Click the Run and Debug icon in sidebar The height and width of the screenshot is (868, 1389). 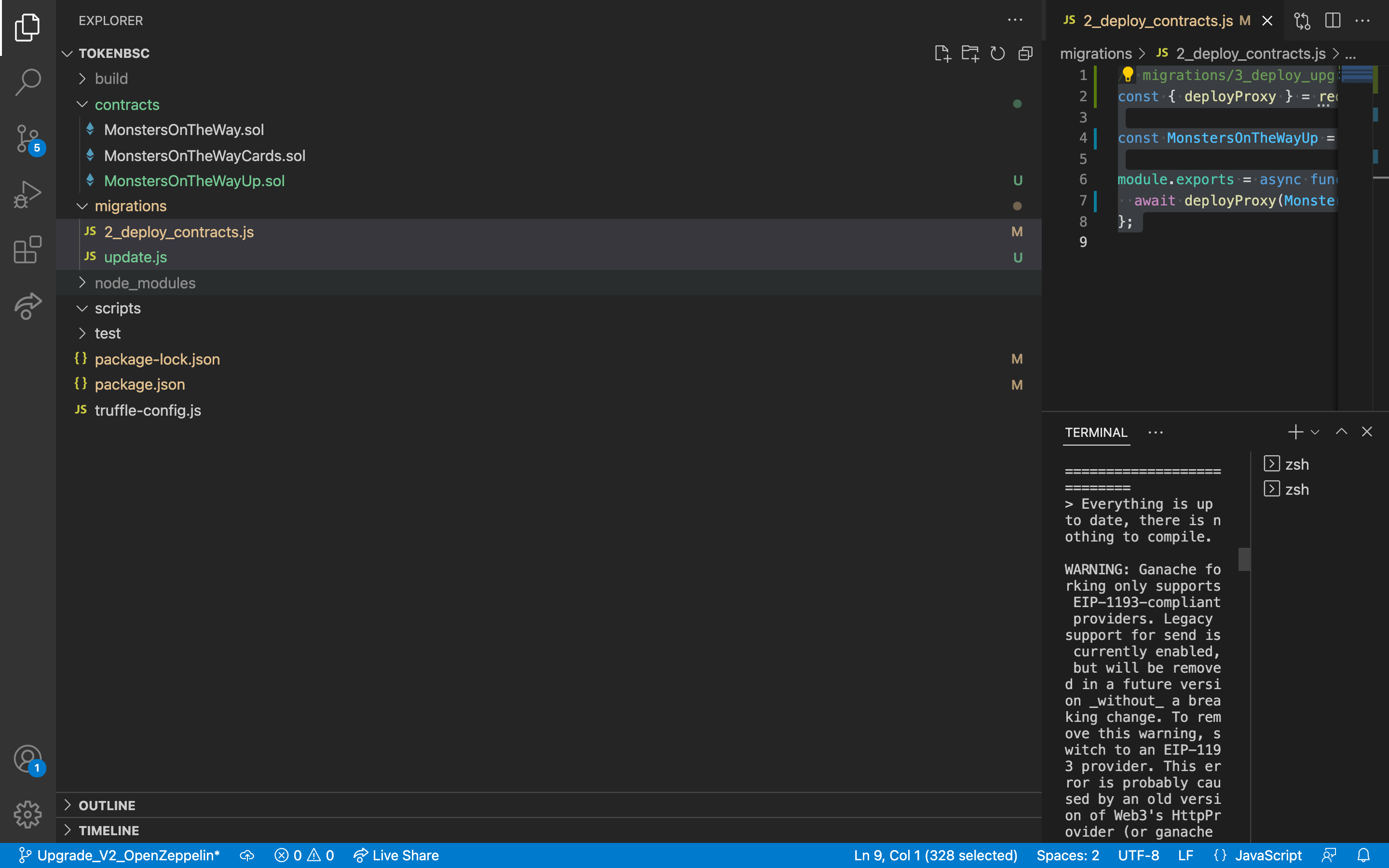(x=27, y=193)
